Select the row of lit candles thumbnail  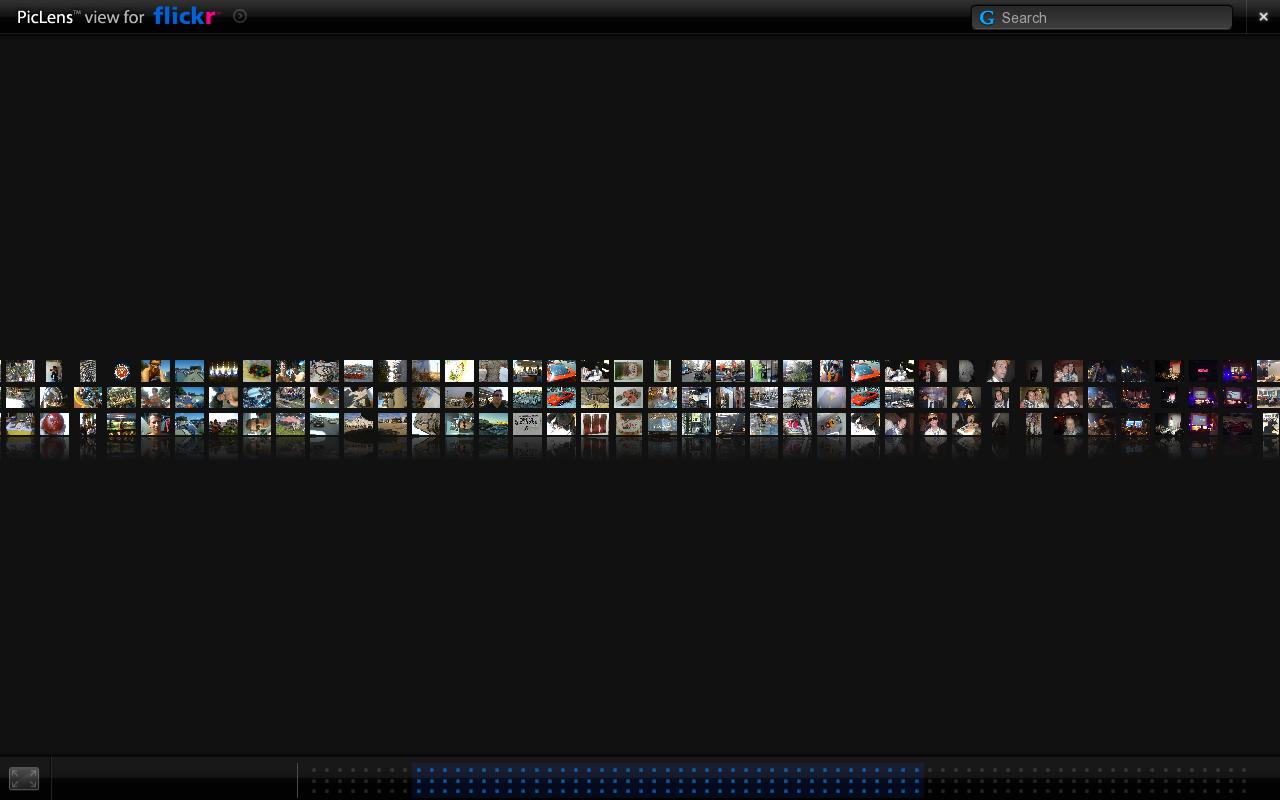223,371
